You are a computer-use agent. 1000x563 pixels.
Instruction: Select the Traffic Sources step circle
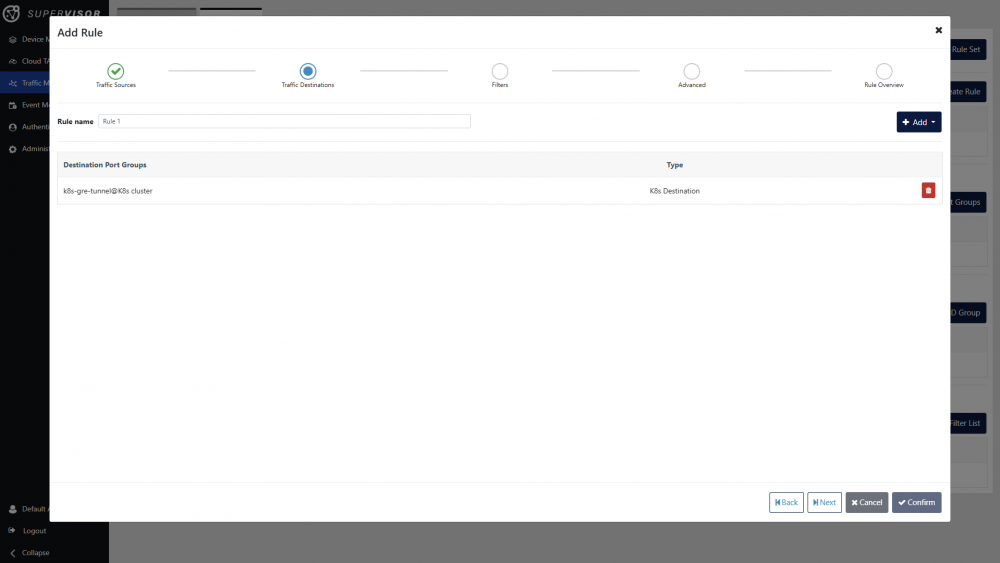[x=116, y=71]
